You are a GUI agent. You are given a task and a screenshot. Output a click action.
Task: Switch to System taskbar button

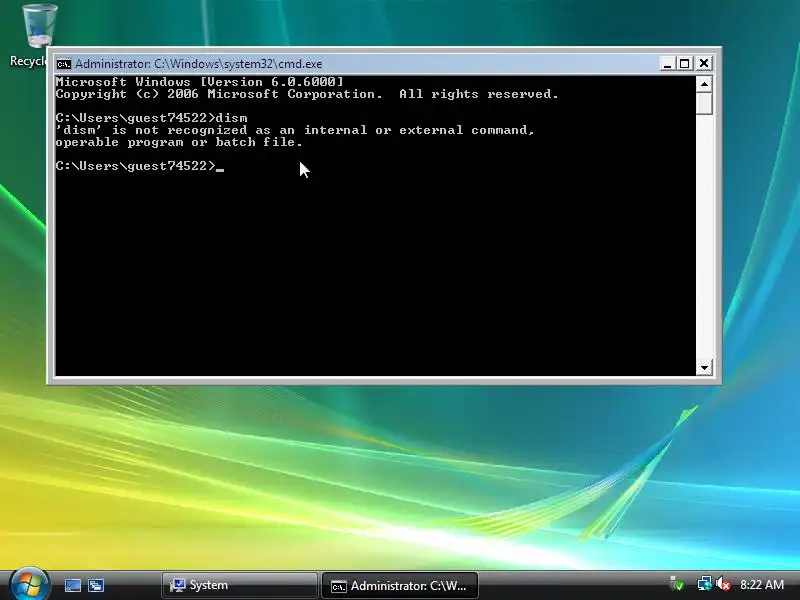(x=239, y=585)
